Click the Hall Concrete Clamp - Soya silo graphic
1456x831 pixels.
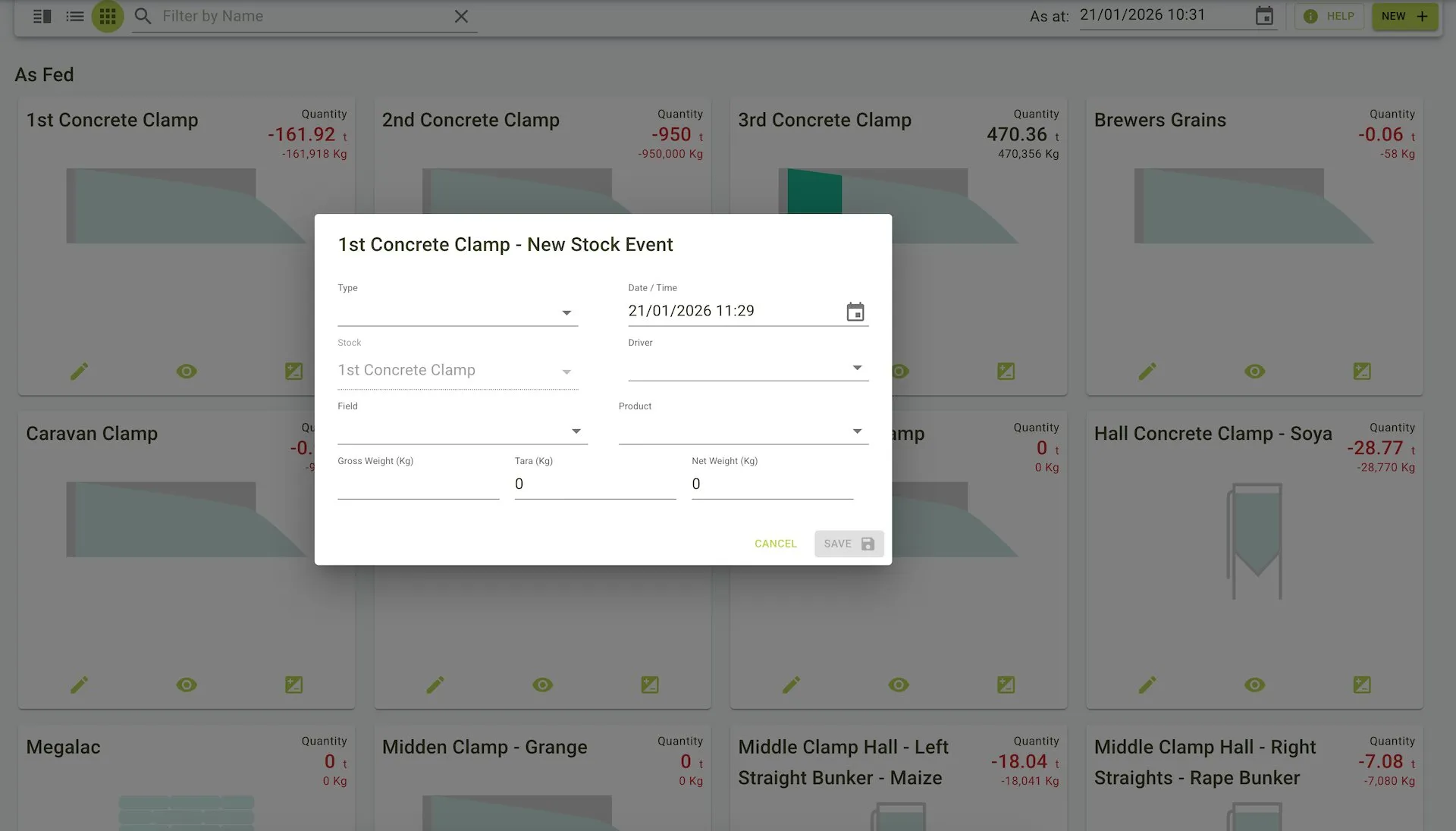click(1255, 541)
